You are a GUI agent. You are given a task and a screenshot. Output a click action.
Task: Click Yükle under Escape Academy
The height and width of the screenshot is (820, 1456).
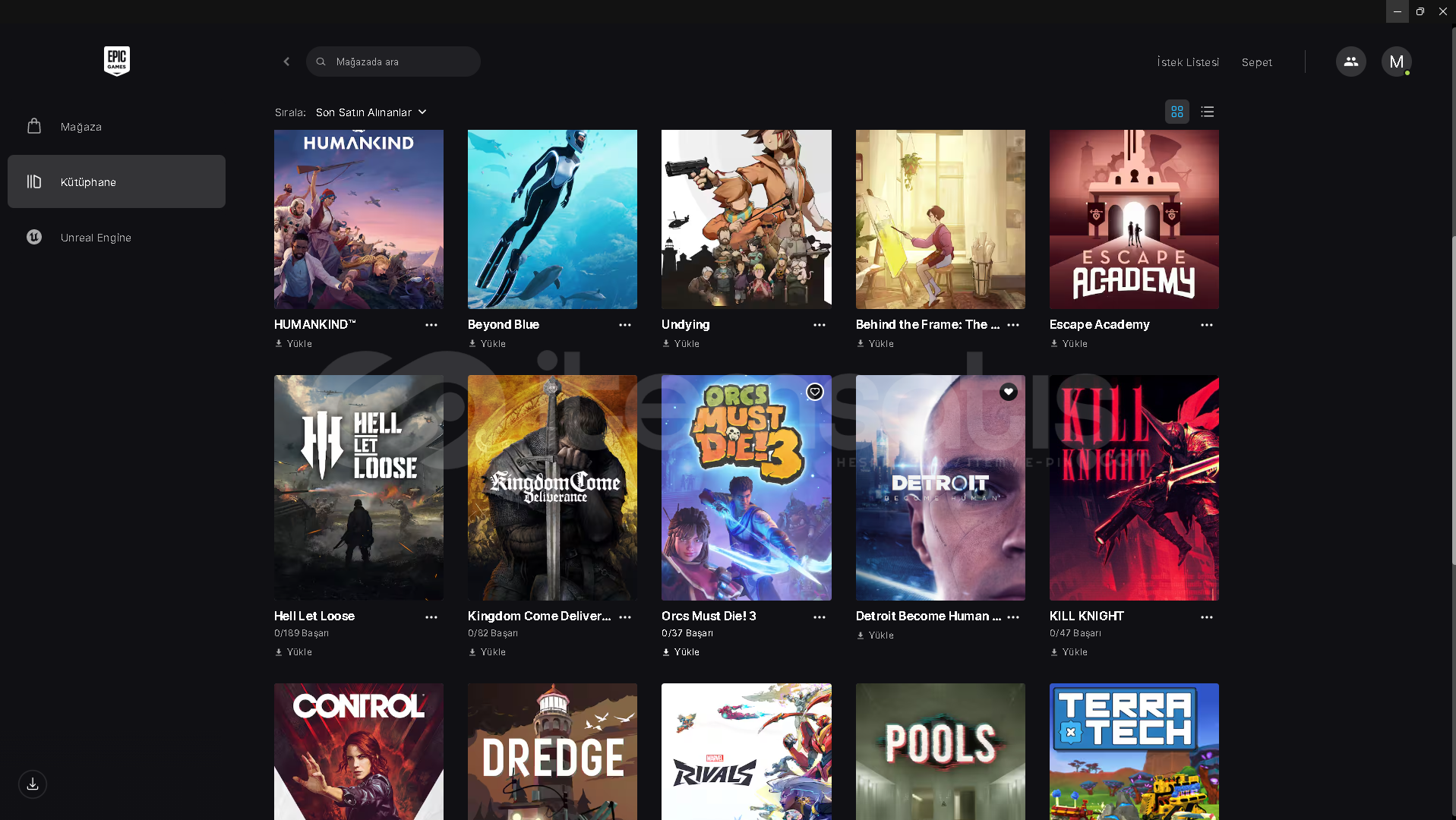click(x=1069, y=344)
